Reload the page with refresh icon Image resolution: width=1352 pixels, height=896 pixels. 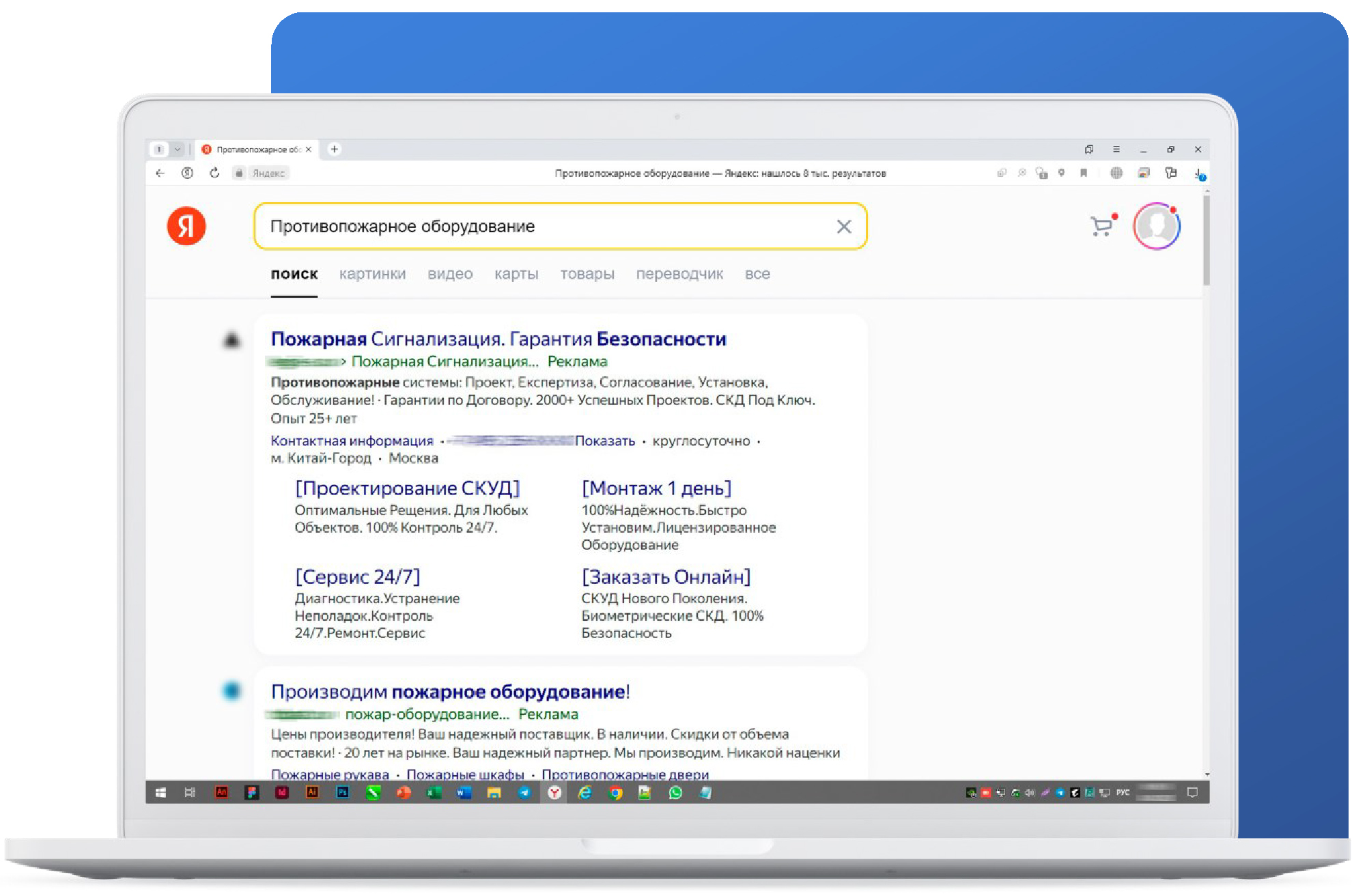tap(214, 173)
